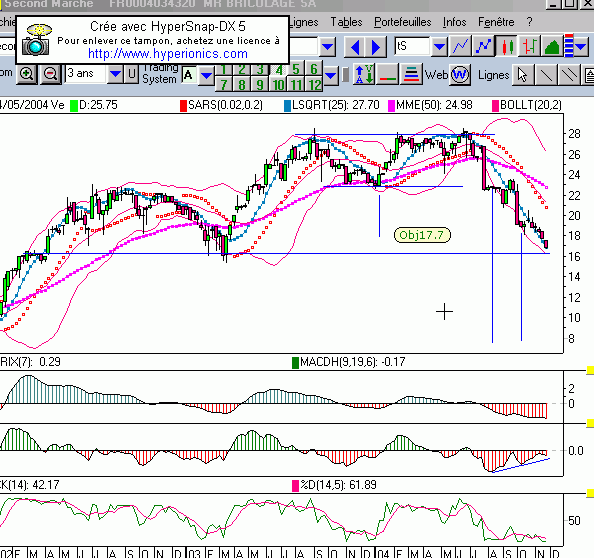Toggle the candlestick chart style

coord(506,46)
